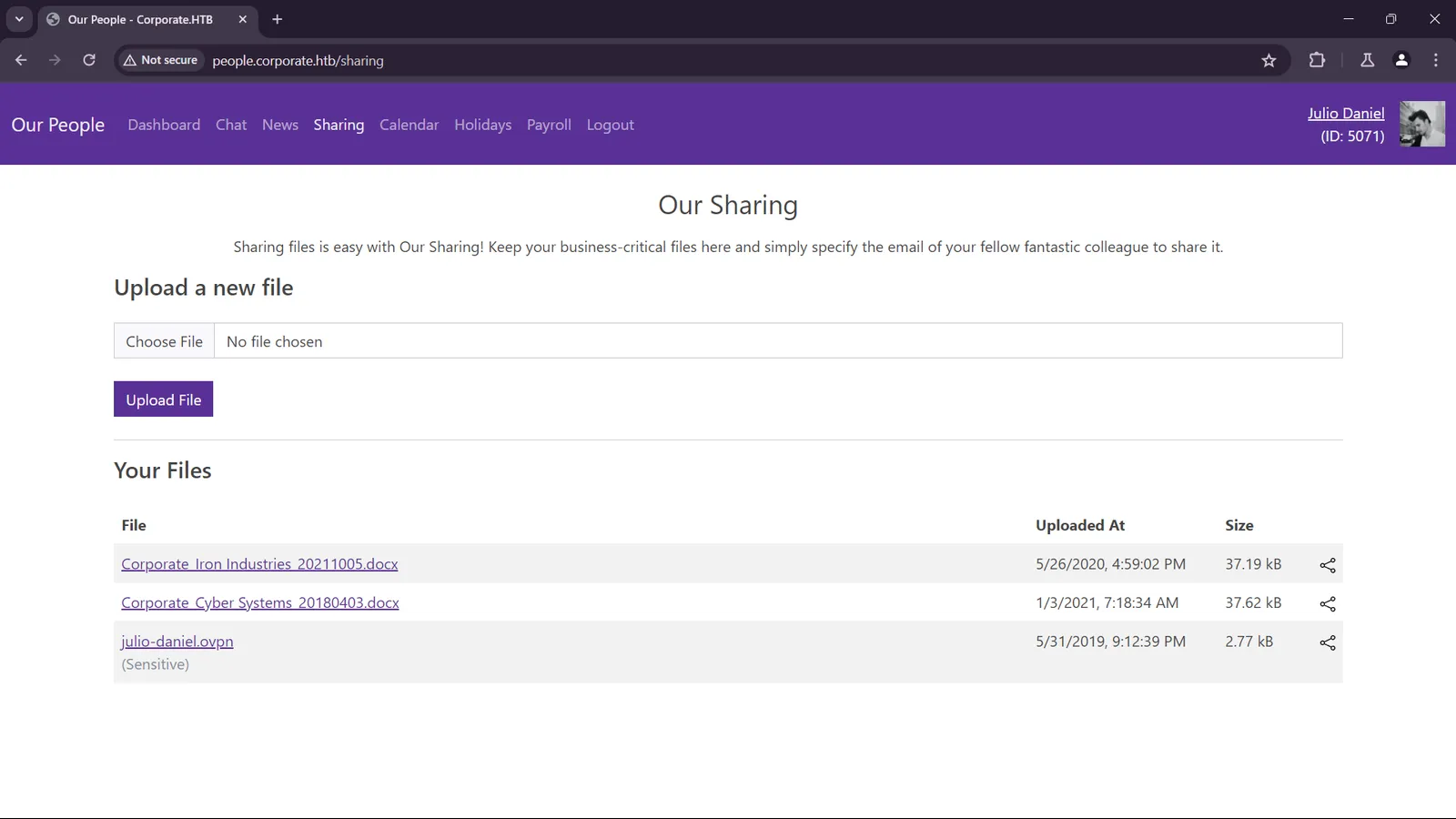The height and width of the screenshot is (819, 1456).
Task: Click the Upload File button
Action: click(164, 399)
